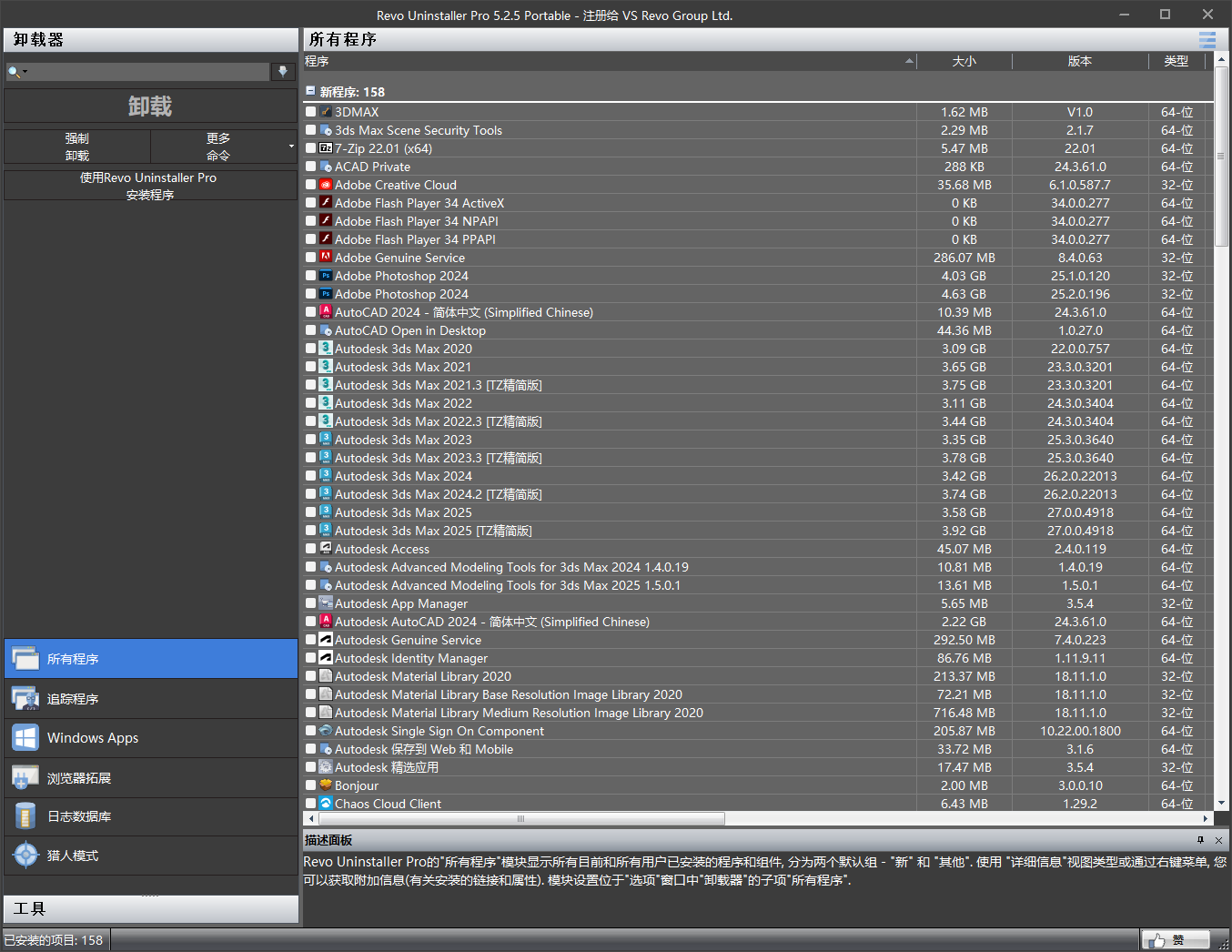The height and width of the screenshot is (952, 1232).
Task: Click the Photoshop 2024 icon, version 25.1.0.120
Action: 326,276
